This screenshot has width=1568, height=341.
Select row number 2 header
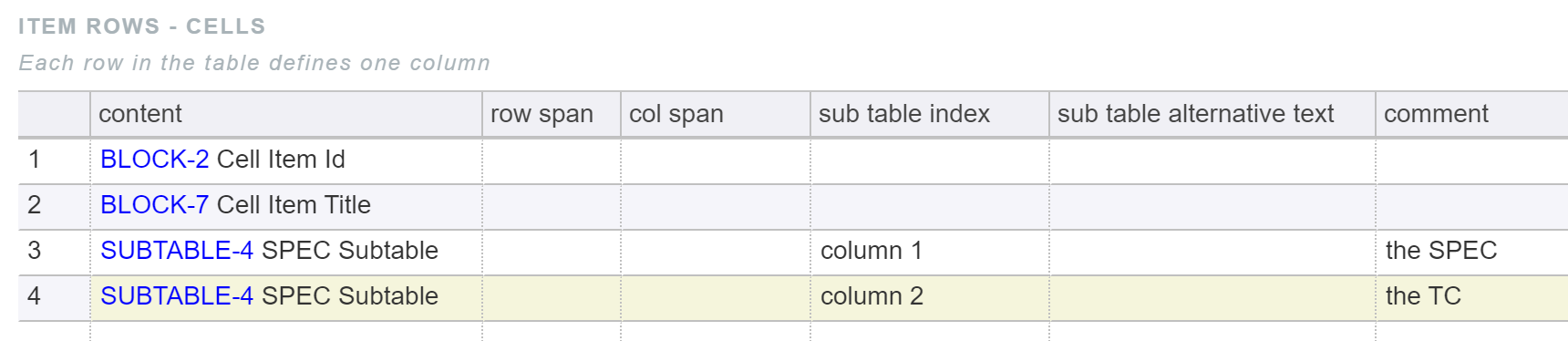tap(54, 207)
